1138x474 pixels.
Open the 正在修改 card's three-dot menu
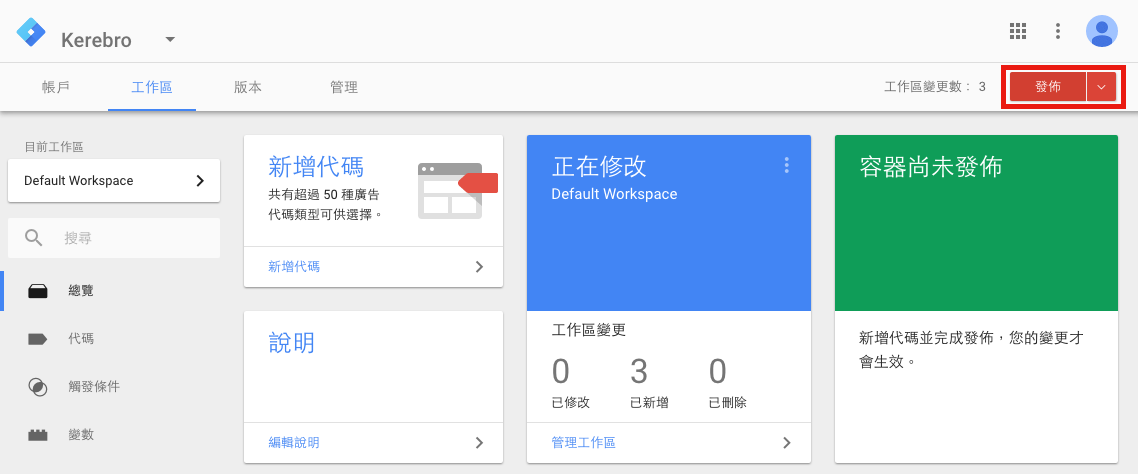coord(786,165)
